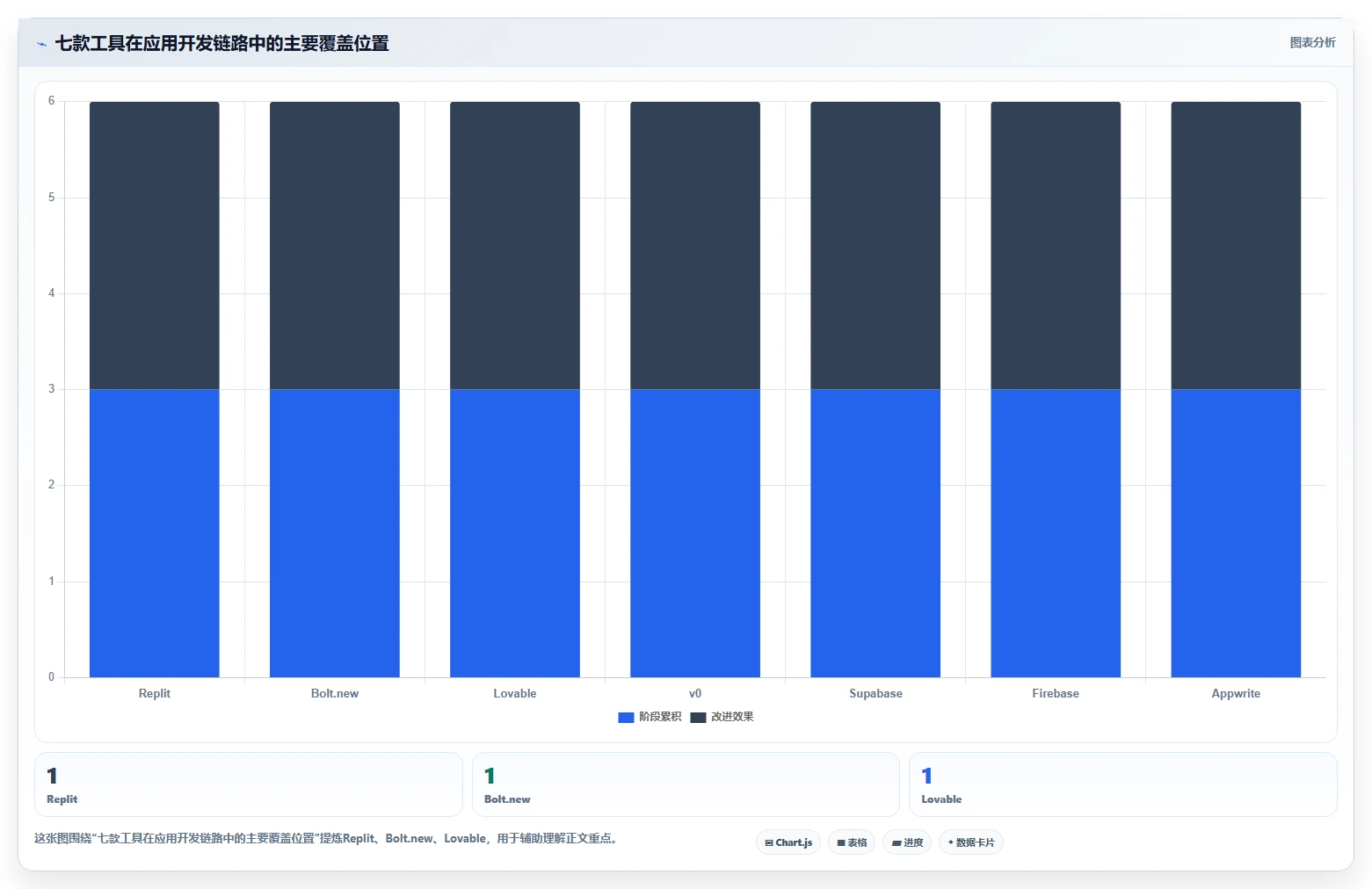Click the dark Lovable bar segment
The width and height of the screenshot is (1372, 889).
tap(515, 245)
